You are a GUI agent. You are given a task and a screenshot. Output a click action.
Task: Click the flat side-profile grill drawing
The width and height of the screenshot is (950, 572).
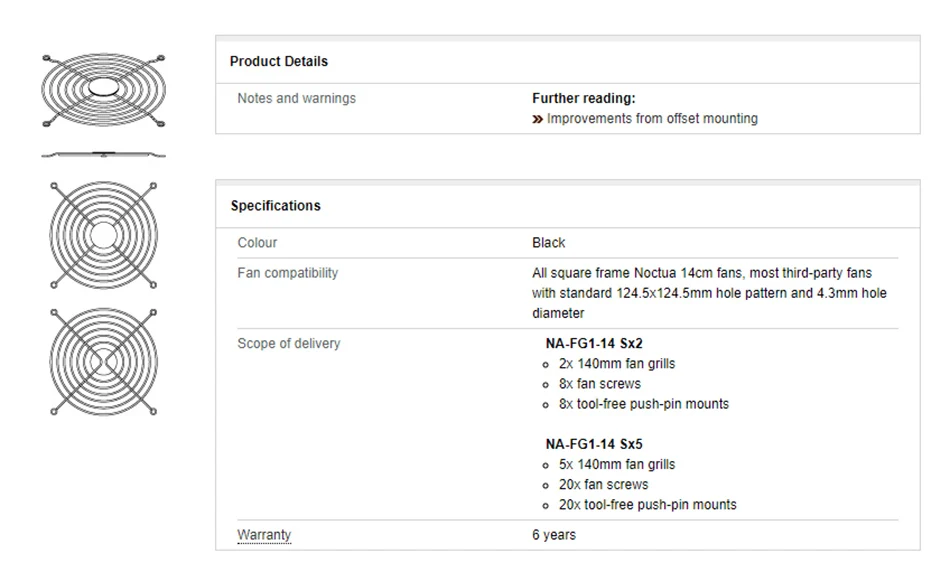coord(103,155)
